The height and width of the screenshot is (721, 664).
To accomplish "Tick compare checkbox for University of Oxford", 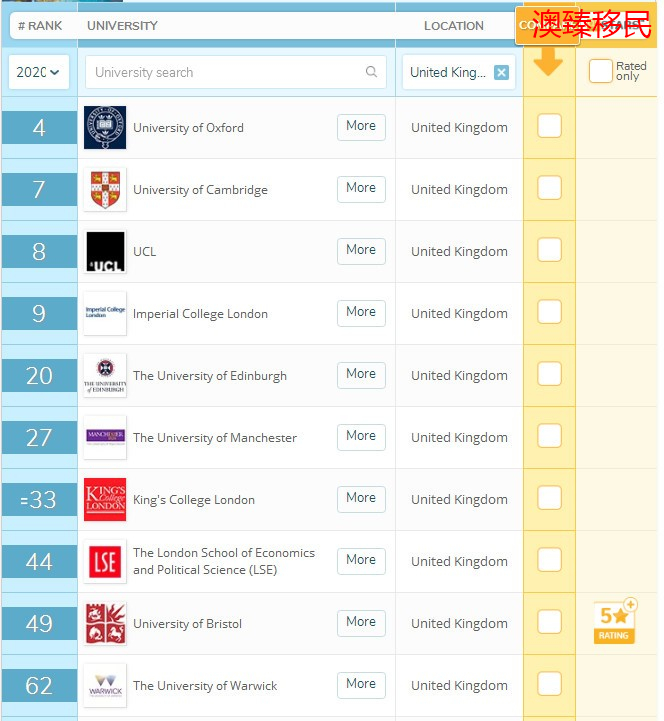I will pyautogui.click(x=549, y=126).
